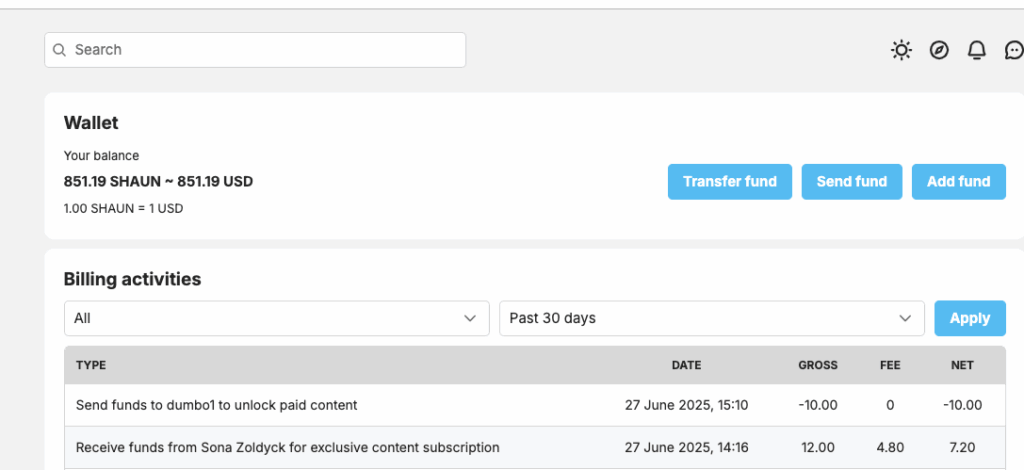Focus the Search text field
The height and width of the screenshot is (470, 1024).
(x=255, y=50)
